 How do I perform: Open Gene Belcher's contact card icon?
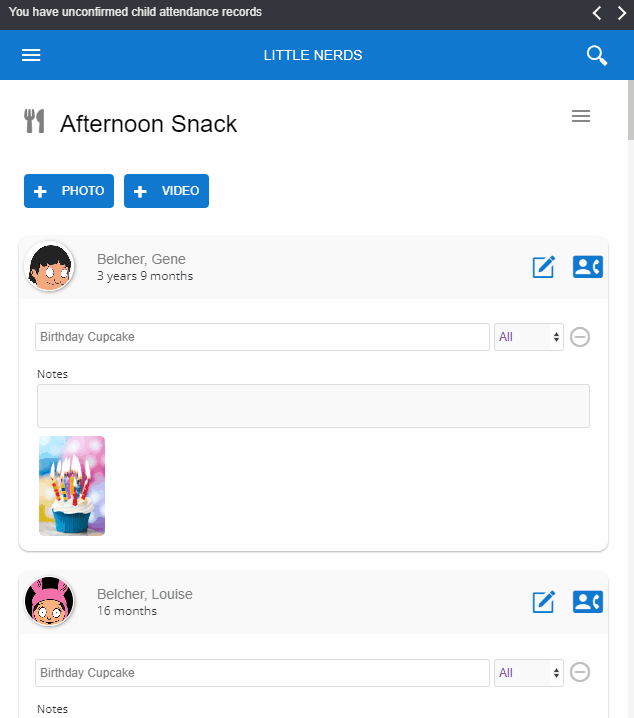[x=588, y=267]
